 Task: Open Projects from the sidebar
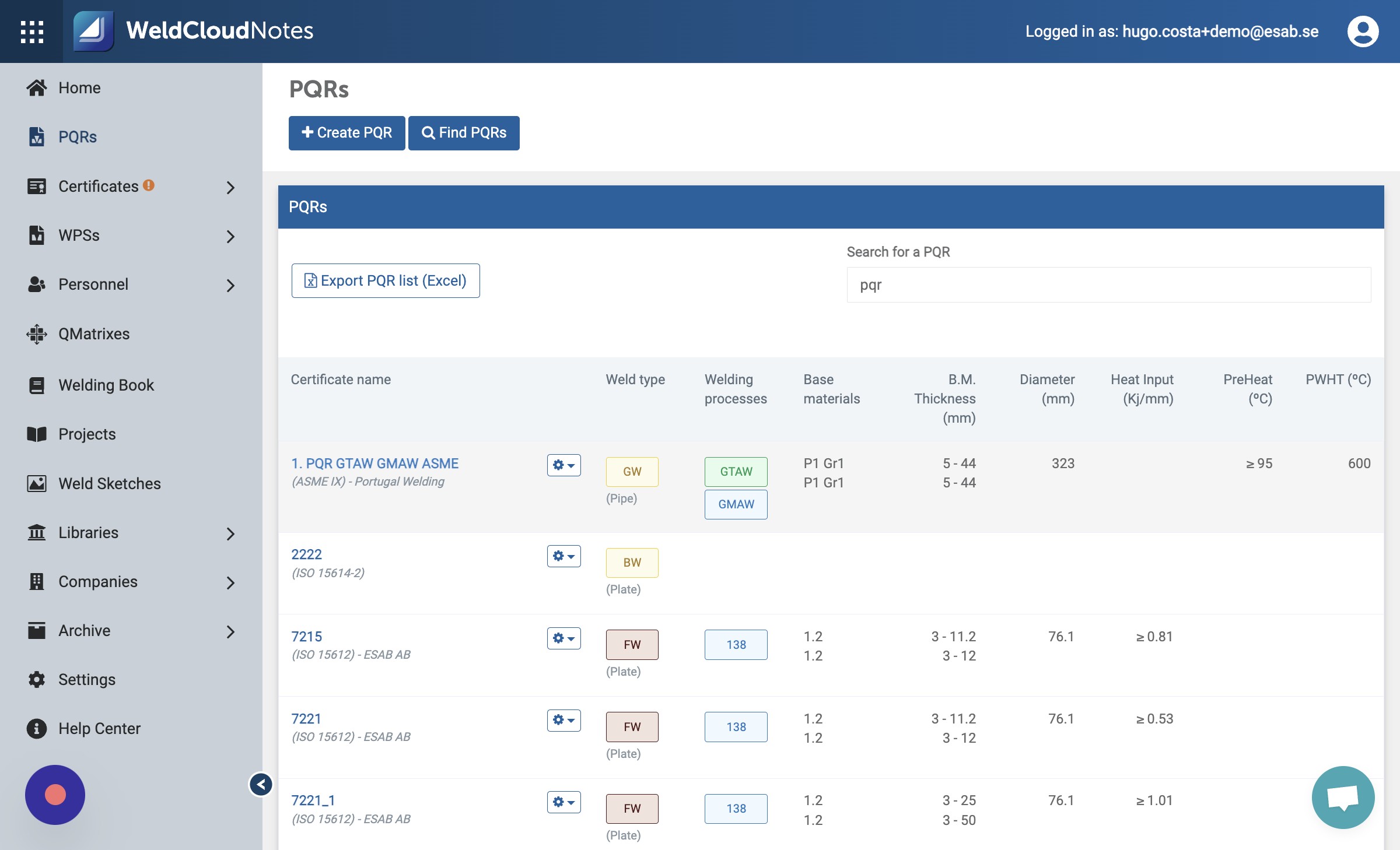tap(87, 434)
